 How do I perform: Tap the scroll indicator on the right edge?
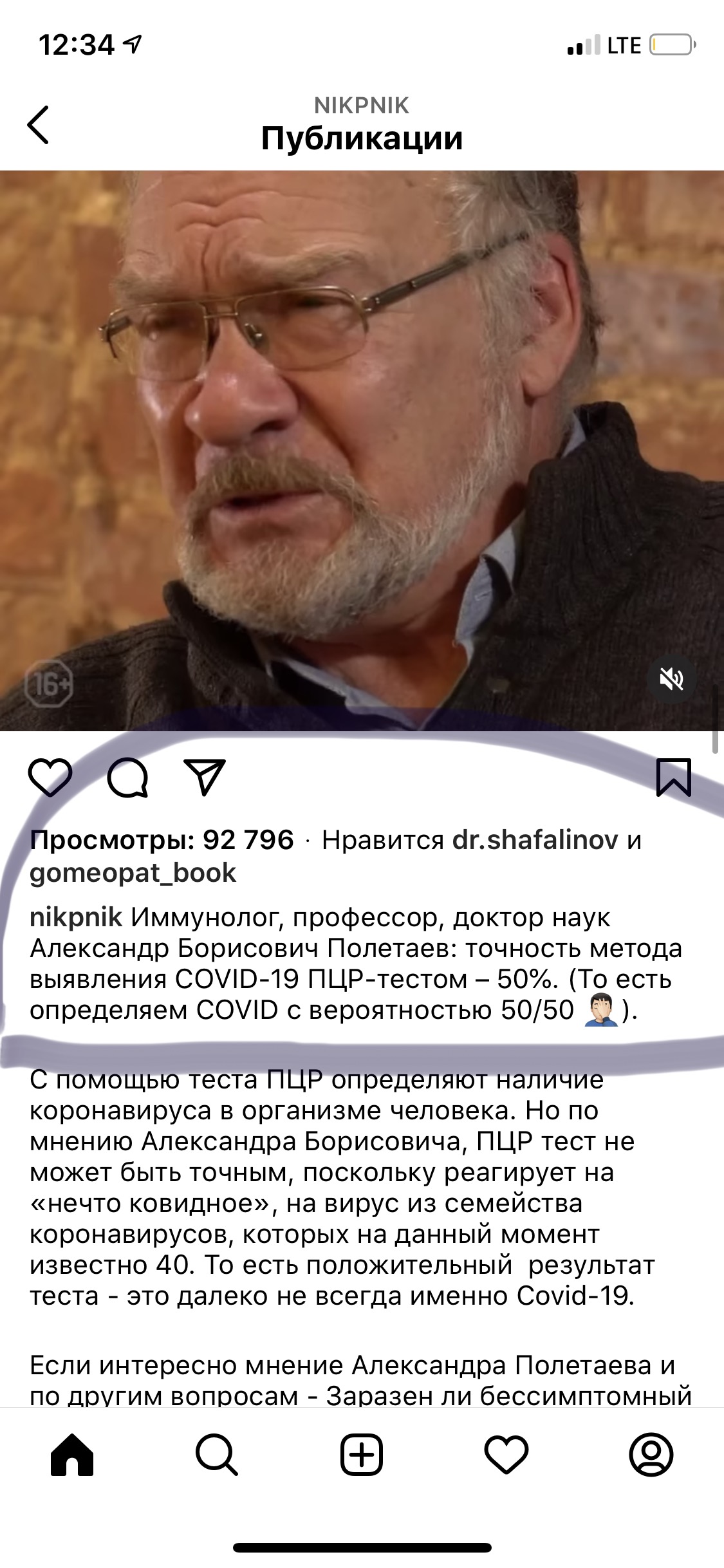[x=716, y=719]
